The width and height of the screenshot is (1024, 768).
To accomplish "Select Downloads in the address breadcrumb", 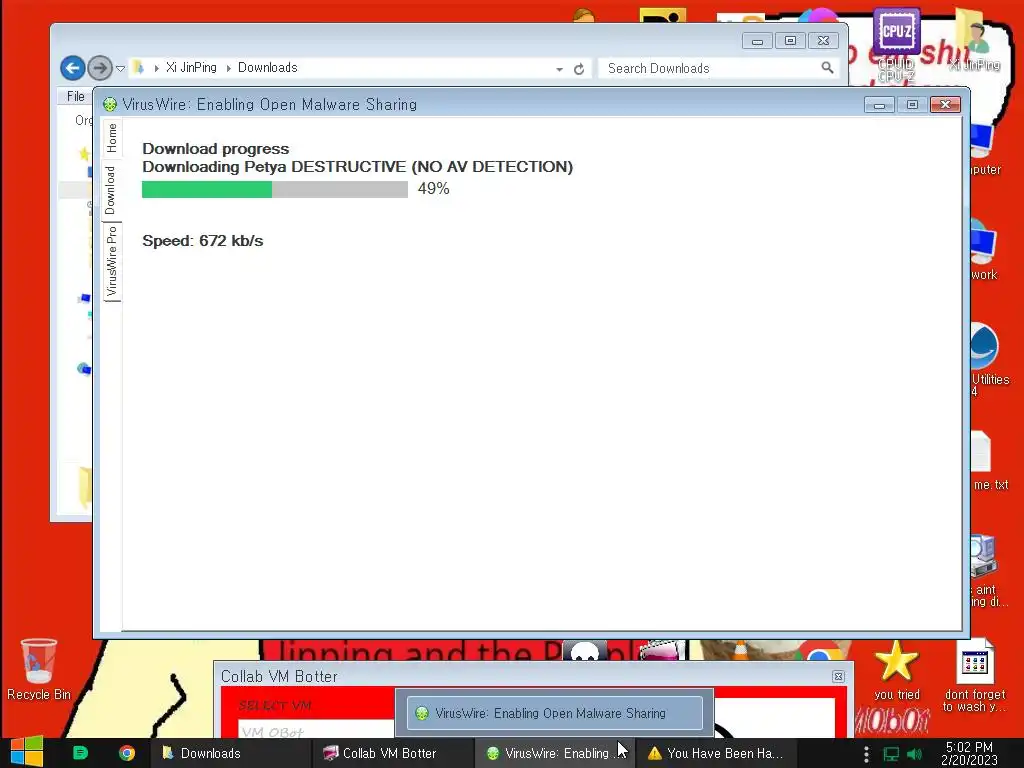I will 267,67.
